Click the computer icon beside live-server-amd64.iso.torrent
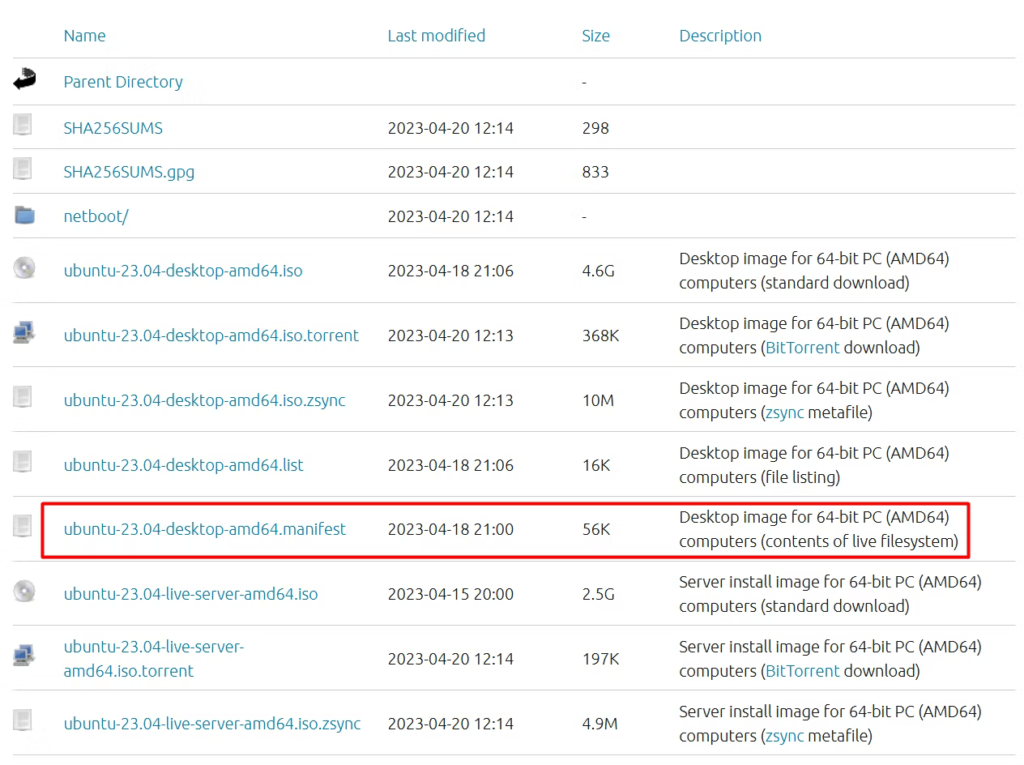 (24, 657)
